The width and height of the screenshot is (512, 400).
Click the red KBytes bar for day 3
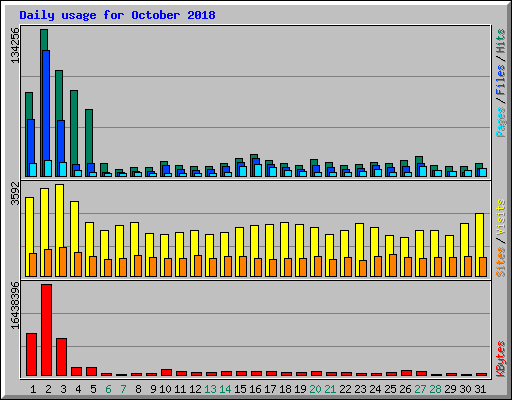61,357
